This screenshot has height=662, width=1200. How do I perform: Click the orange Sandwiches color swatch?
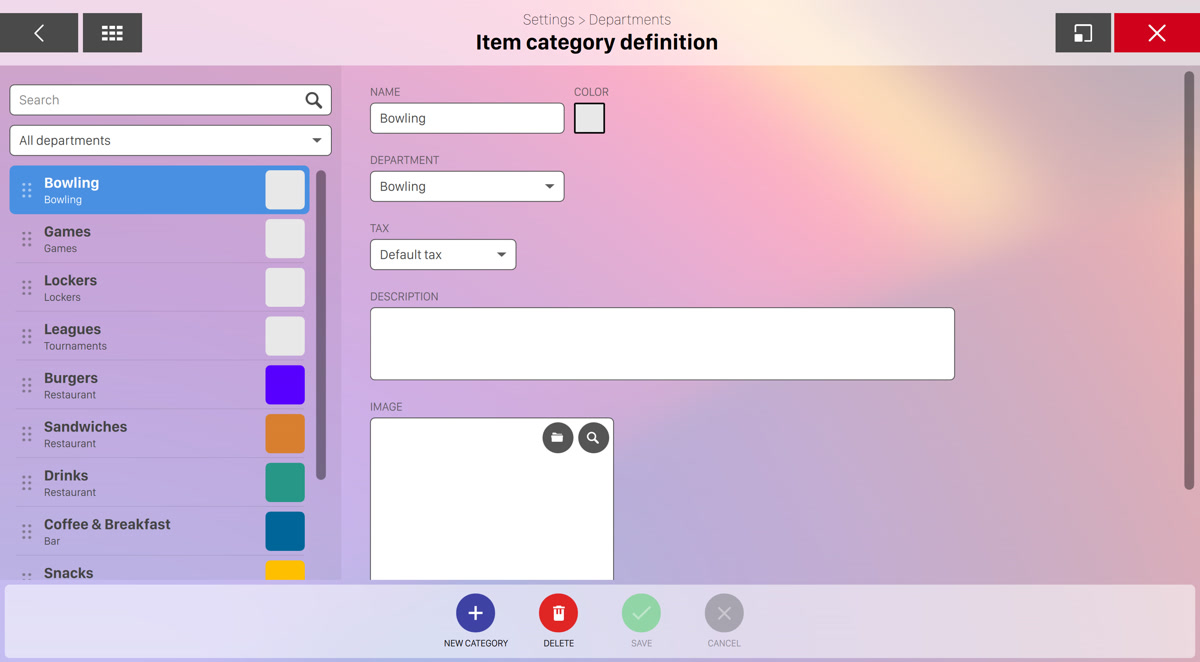(x=285, y=434)
